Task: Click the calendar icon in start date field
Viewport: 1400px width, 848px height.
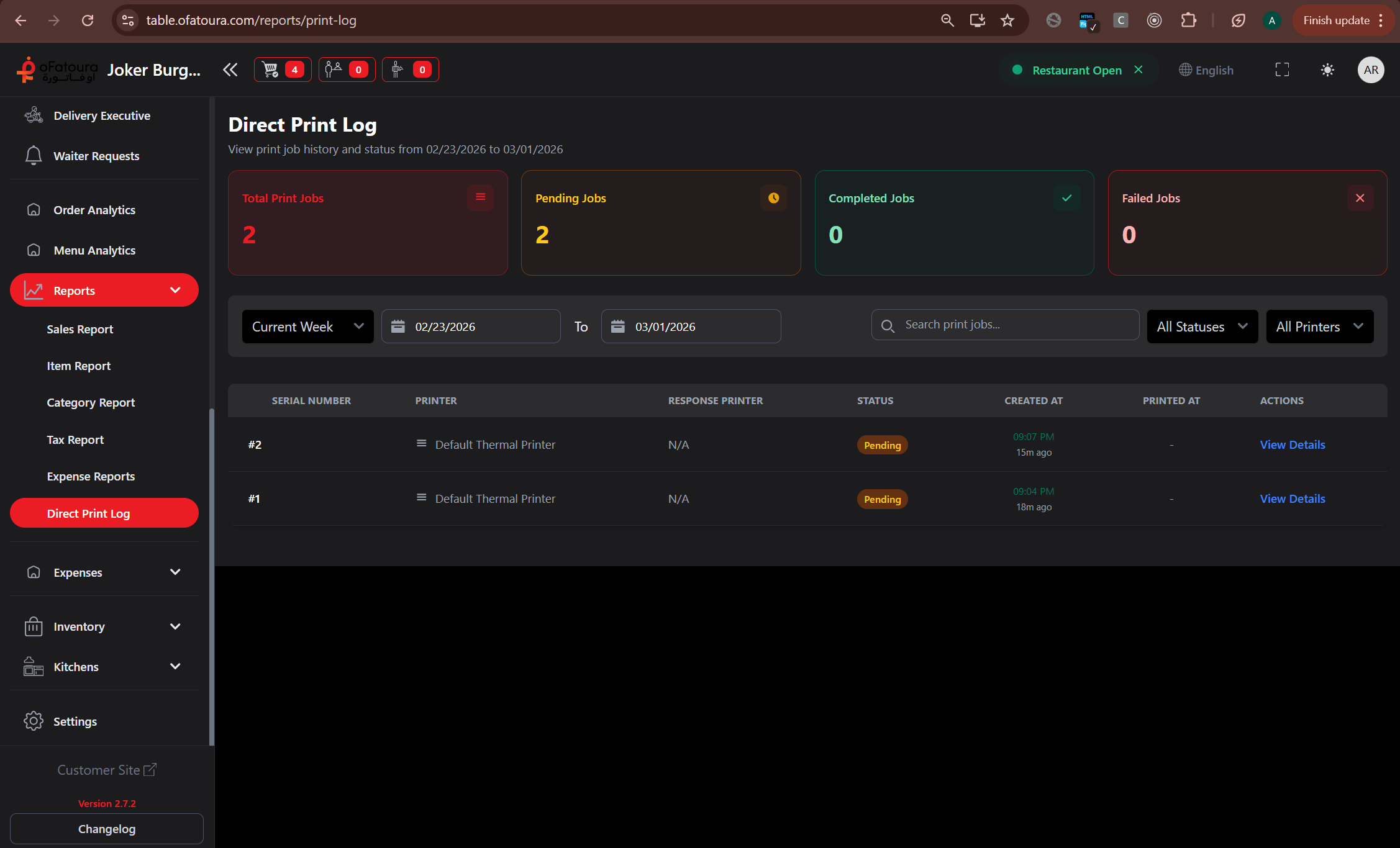Action: tap(398, 327)
